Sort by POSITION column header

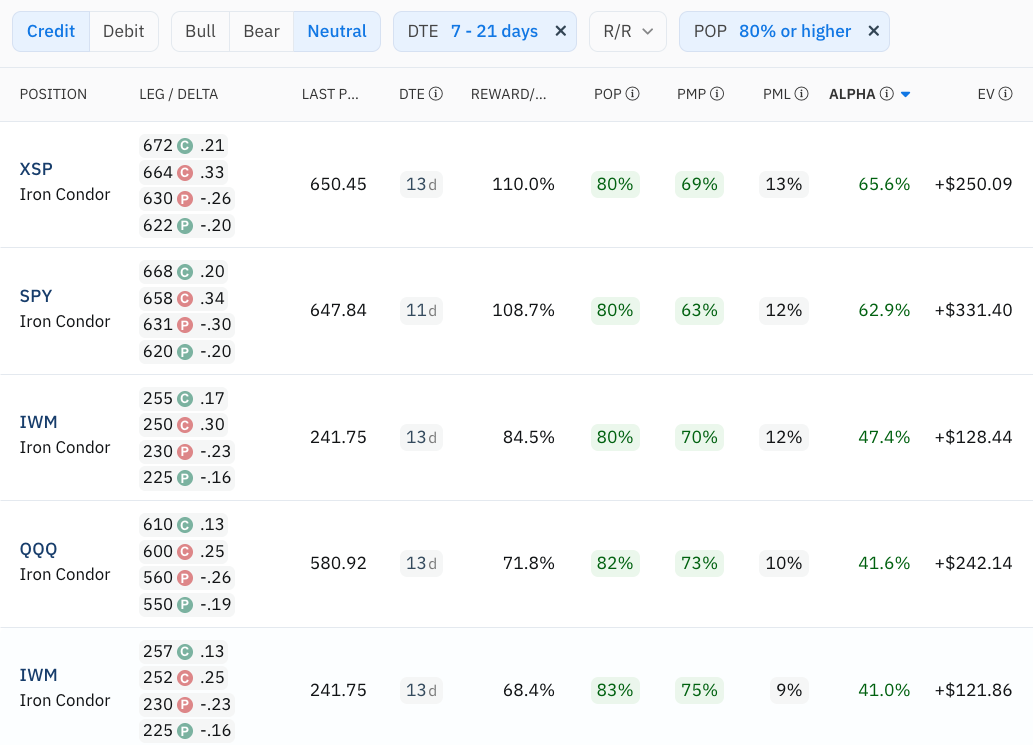click(53, 94)
